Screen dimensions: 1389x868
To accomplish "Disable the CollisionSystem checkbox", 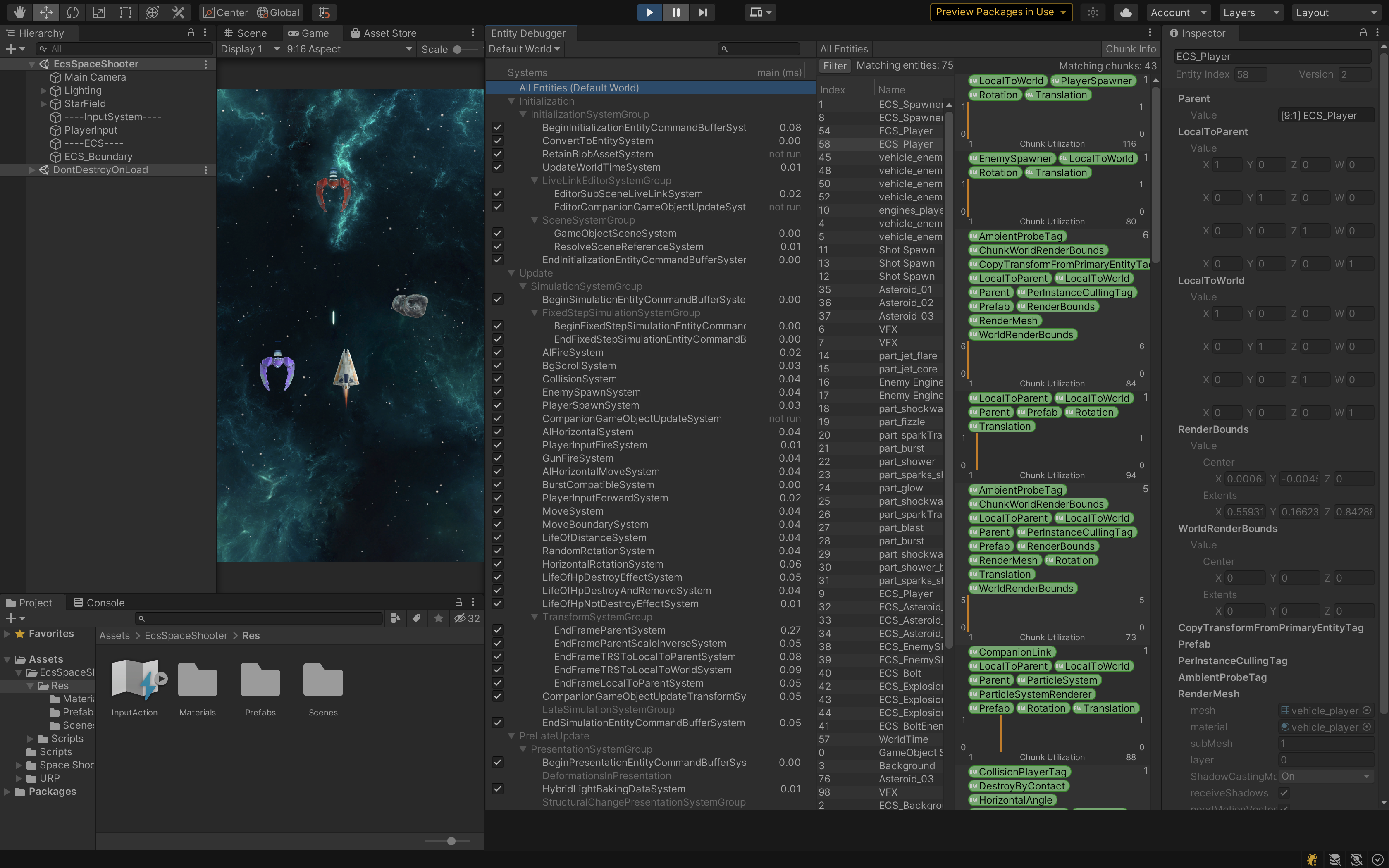I will click(x=498, y=379).
